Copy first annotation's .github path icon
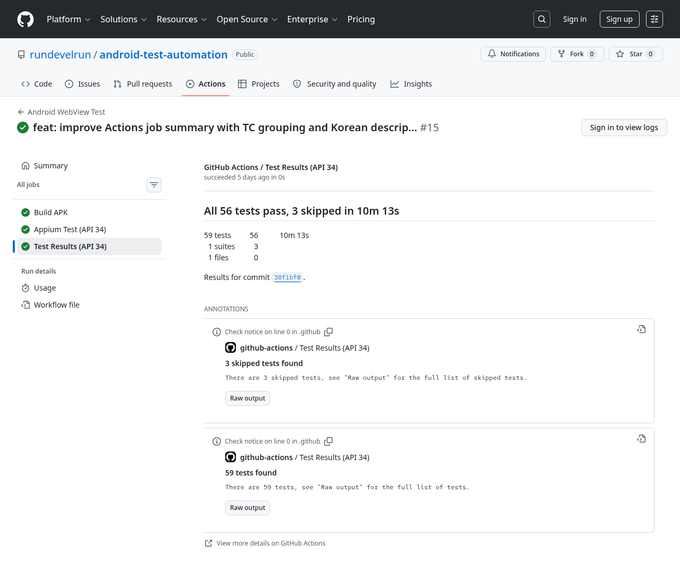This screenshot has height=578, width=680. click(x=329, y=332)
